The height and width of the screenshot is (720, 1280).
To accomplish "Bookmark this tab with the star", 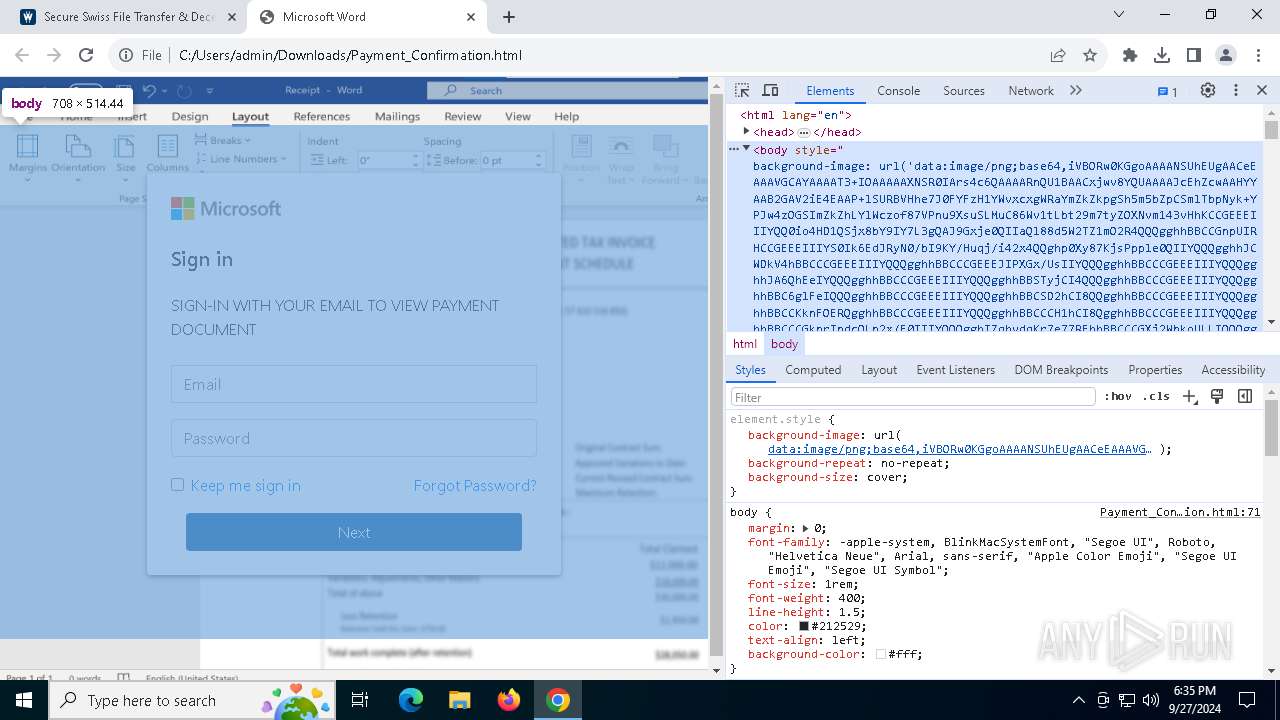I will point(1090,55).
